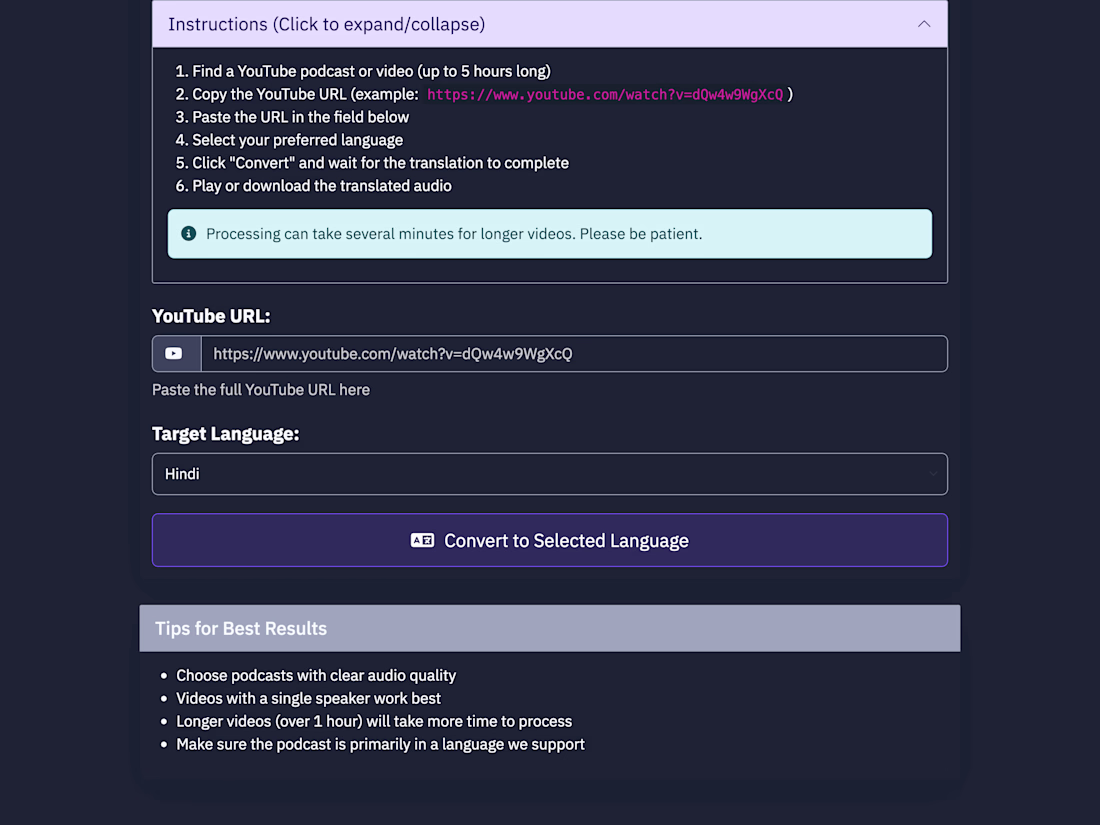The width and height of the screenshot is (1100, 825).
Task: Click the "Find a YouTube podcast or video" step
Action: (371, 71)
